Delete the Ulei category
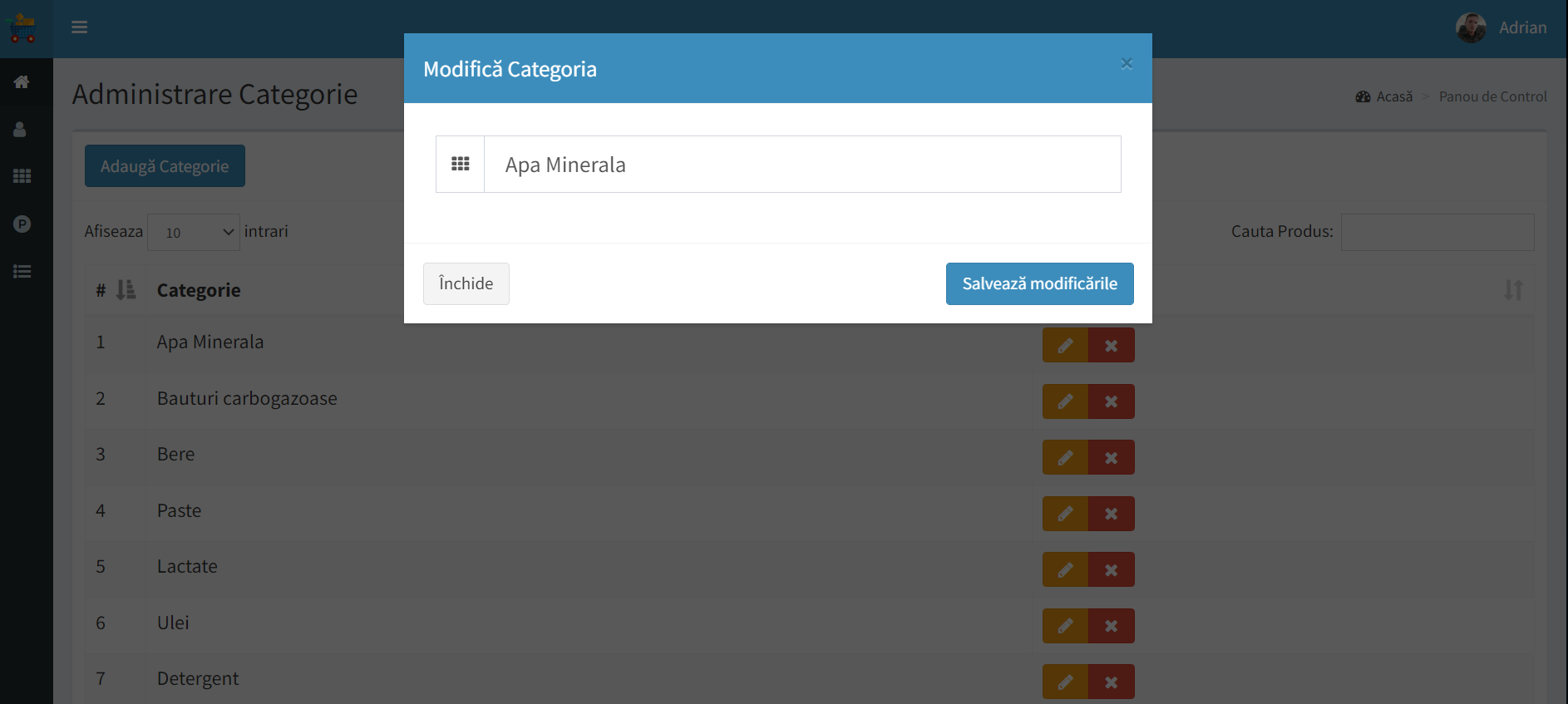 [1111, 626]
